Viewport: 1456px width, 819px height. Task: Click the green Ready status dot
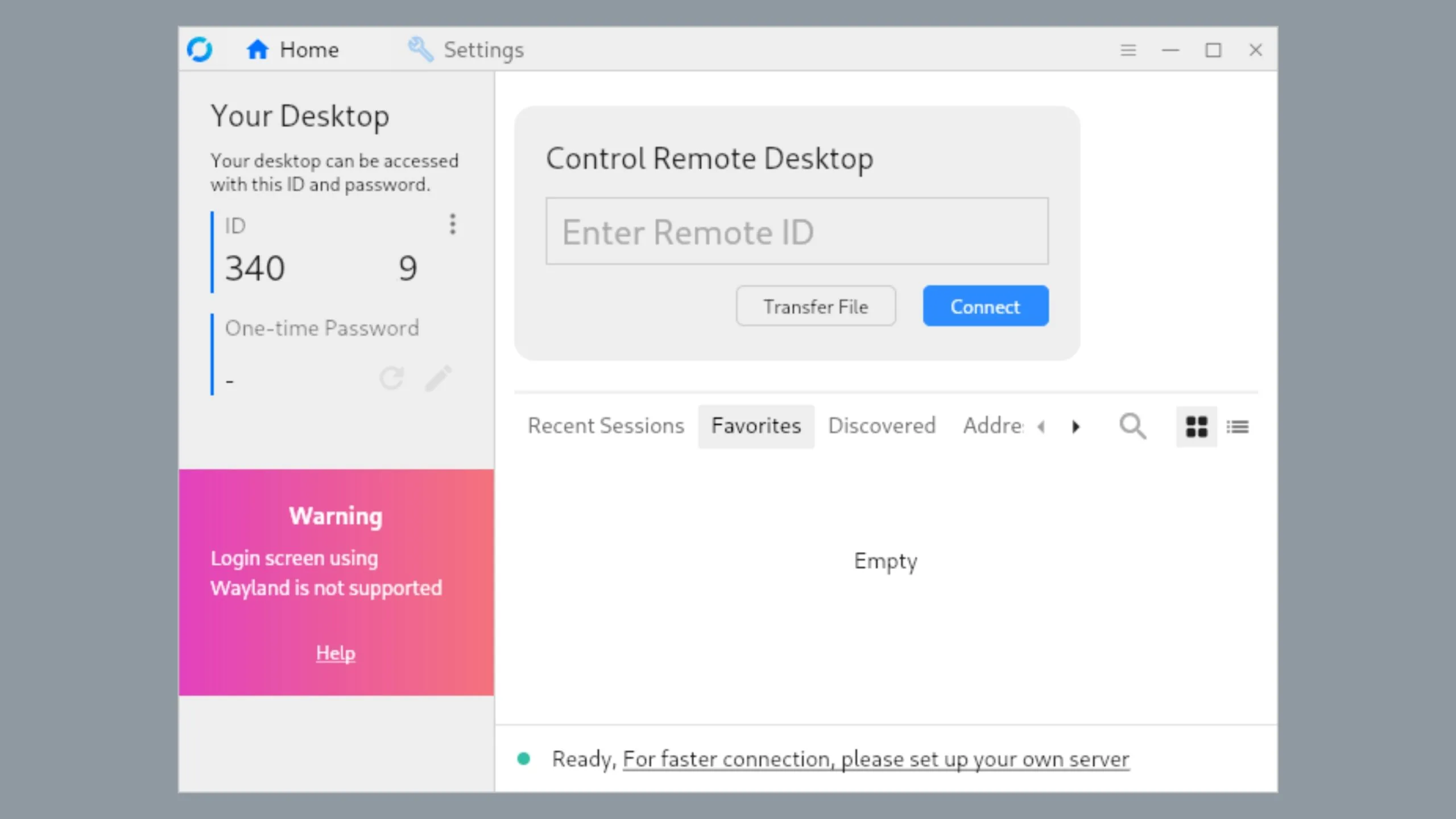523,759
